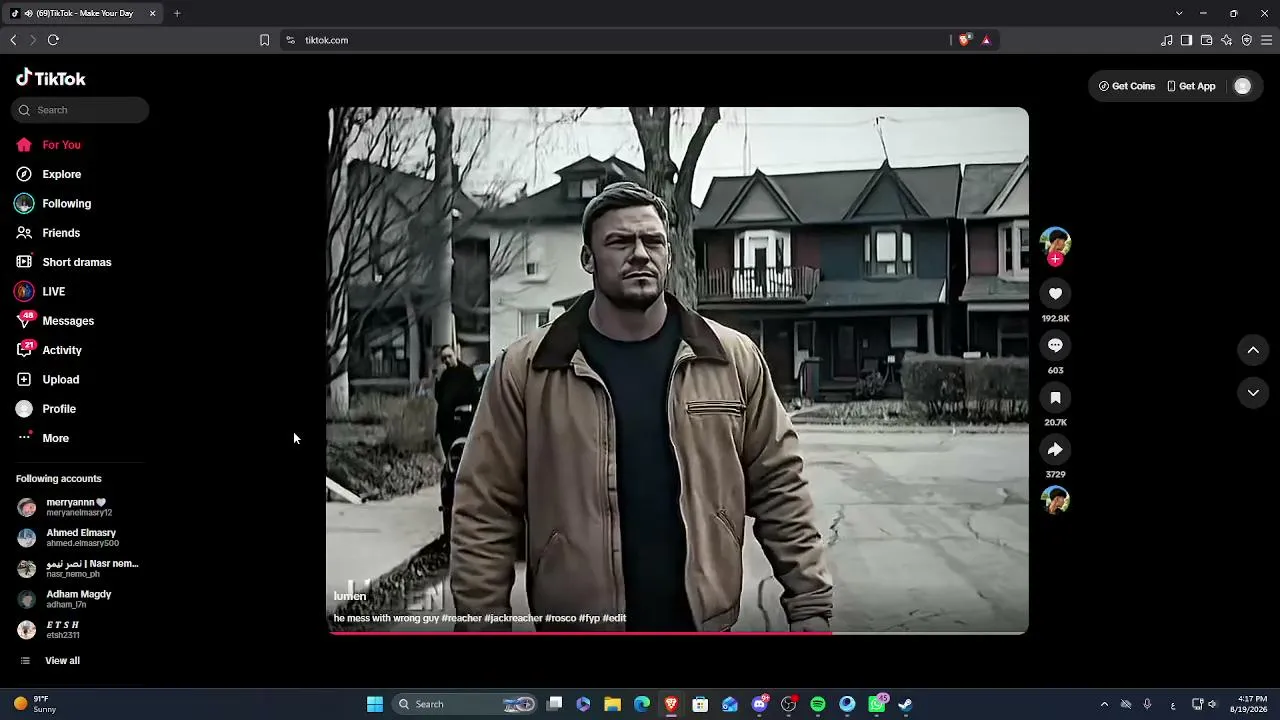The height and width of the screenshot is (720, 1280).
Task: Bookmark this page via address bar icon
Action: [264, 40]
